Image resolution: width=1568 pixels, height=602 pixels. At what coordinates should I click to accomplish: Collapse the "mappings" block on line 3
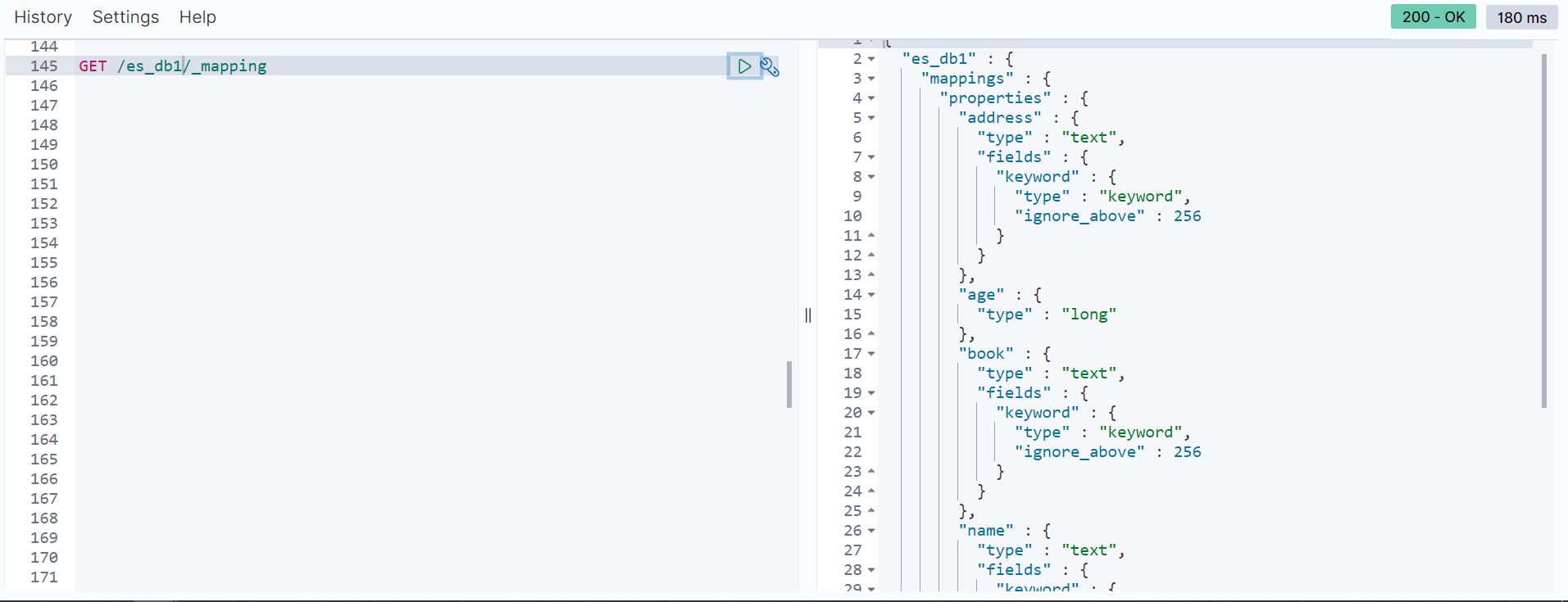871,79
